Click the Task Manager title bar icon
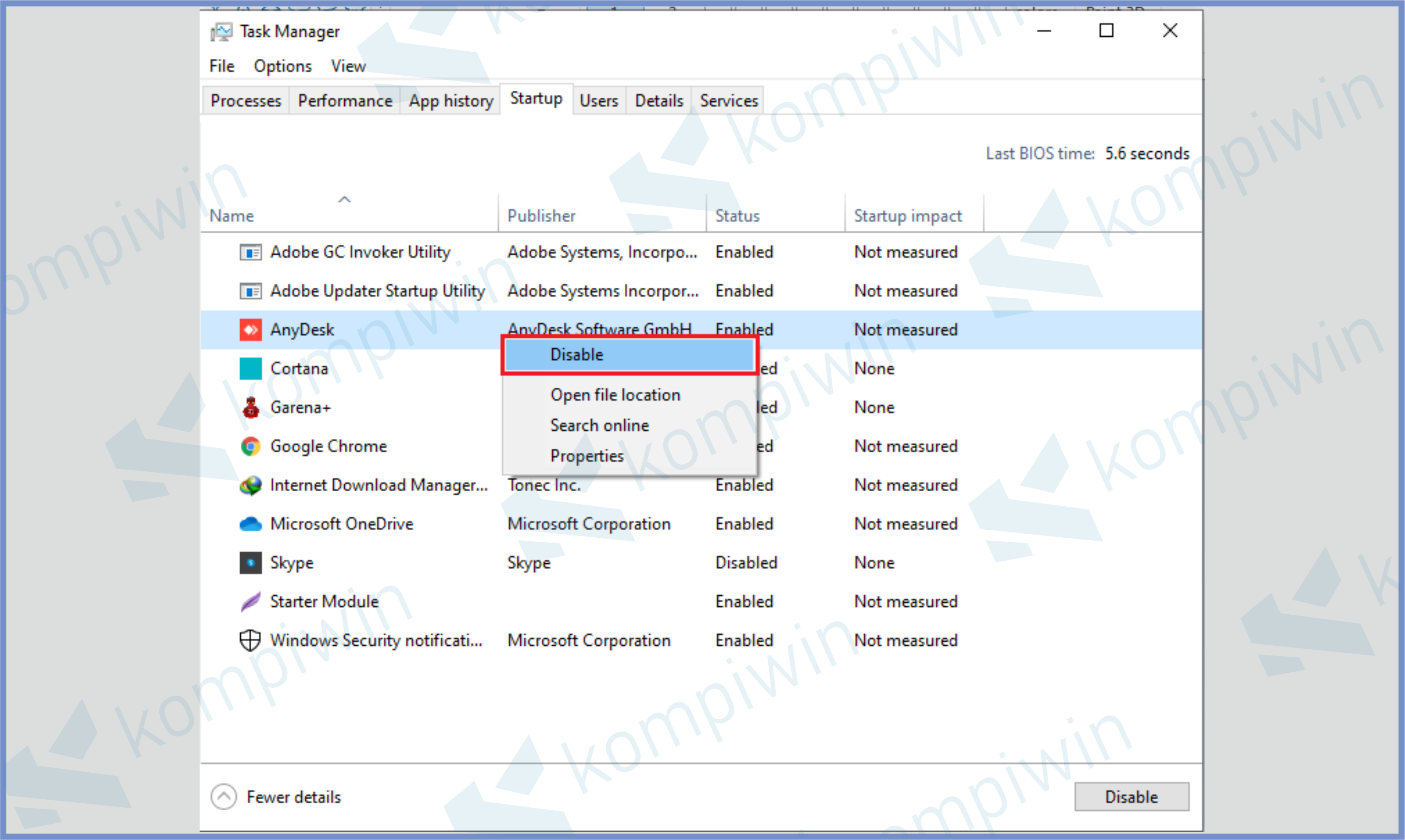 pyautogui.click(x=221, y=32)
